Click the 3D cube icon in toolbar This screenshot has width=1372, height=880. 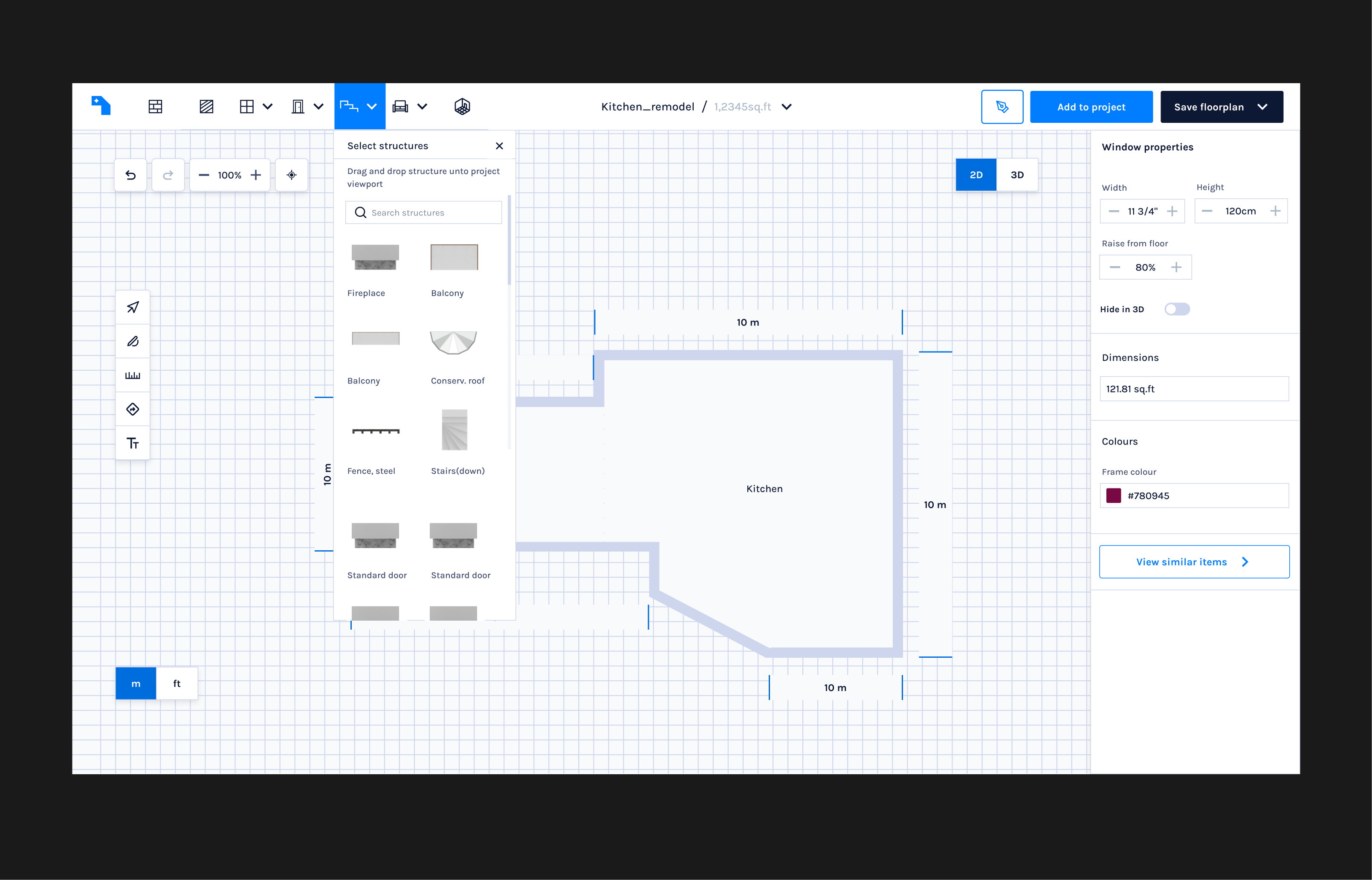(462, 106)
